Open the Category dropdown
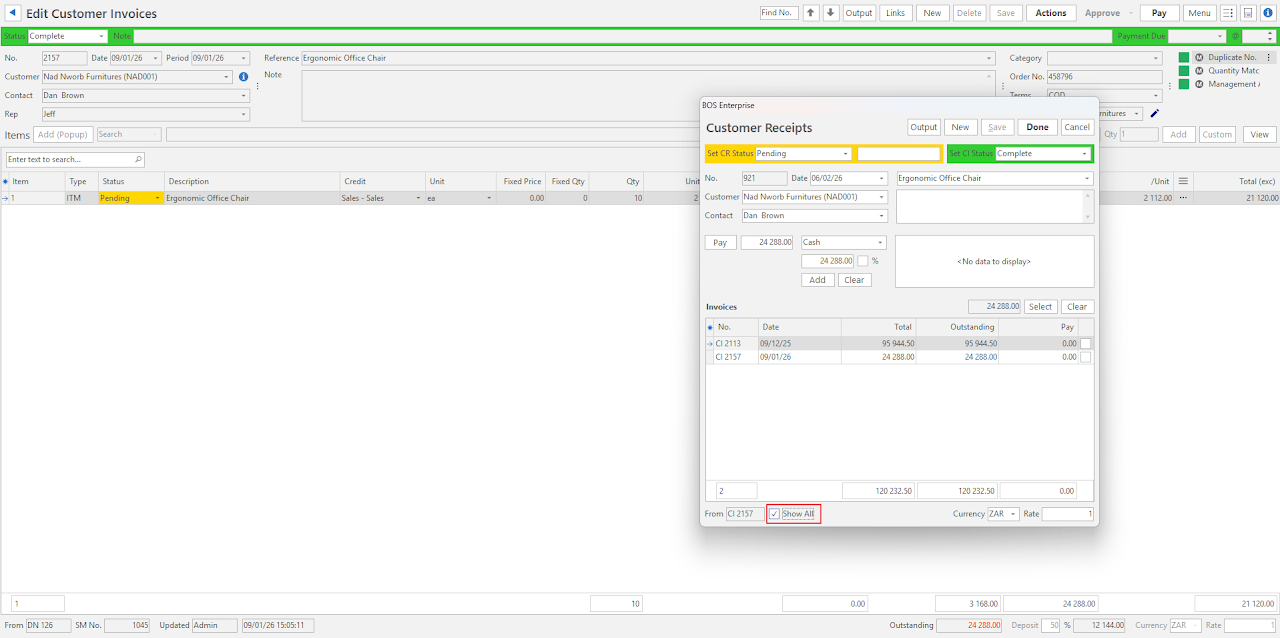The height and width of the screenshot is (638, 1280). click(x=1157, y=58)
